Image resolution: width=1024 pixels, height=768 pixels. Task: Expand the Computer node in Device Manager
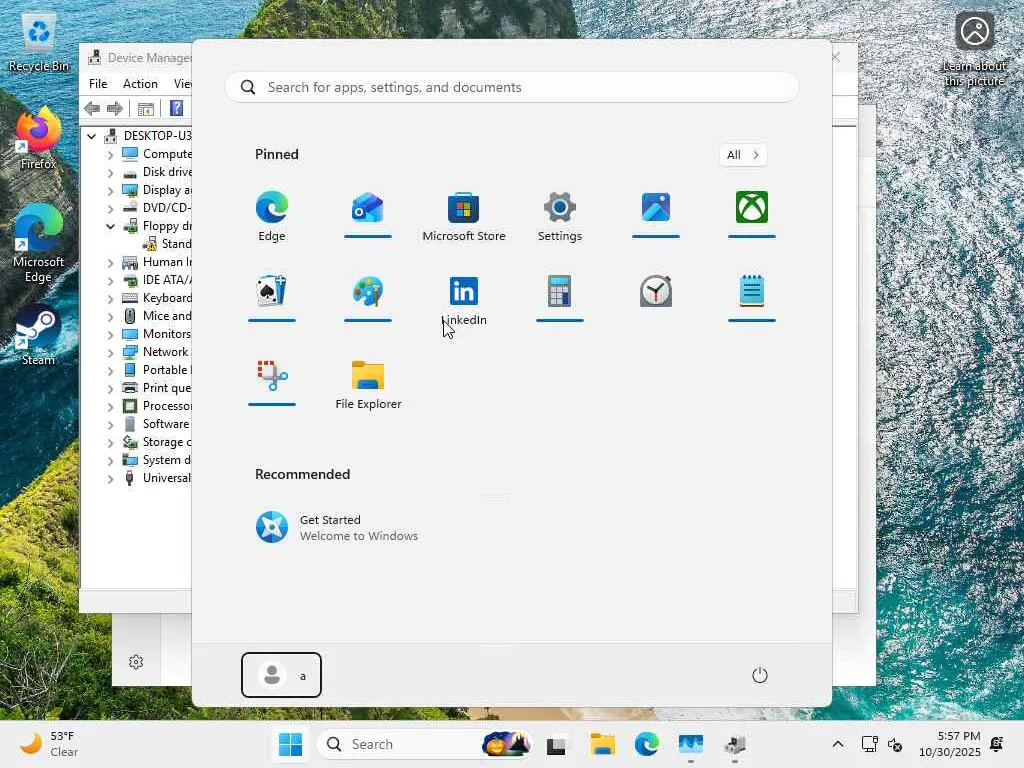[x=110, y=155]
